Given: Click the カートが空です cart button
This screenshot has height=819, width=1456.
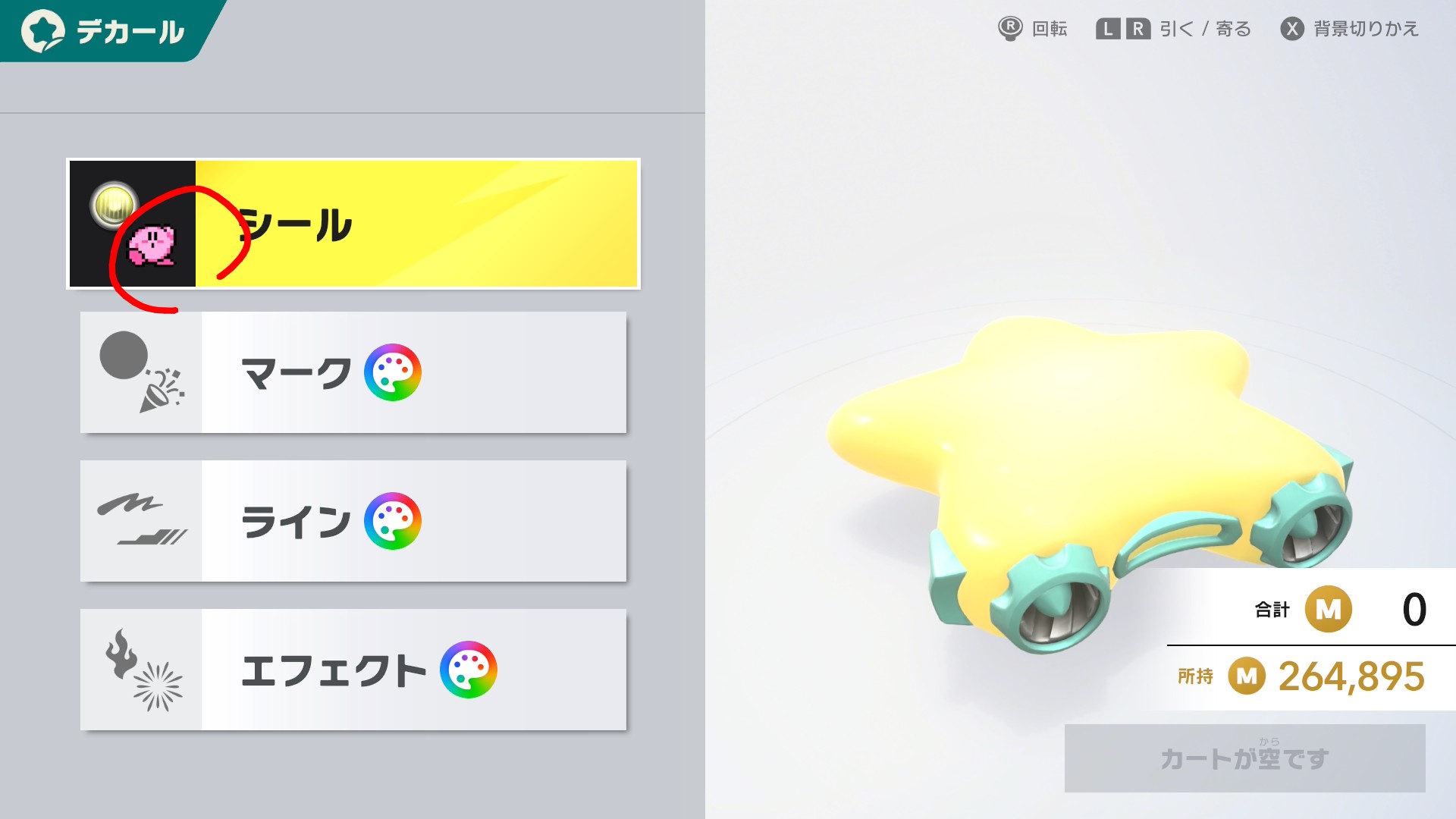Looking at the screenshot, I should coord(1245,758).
